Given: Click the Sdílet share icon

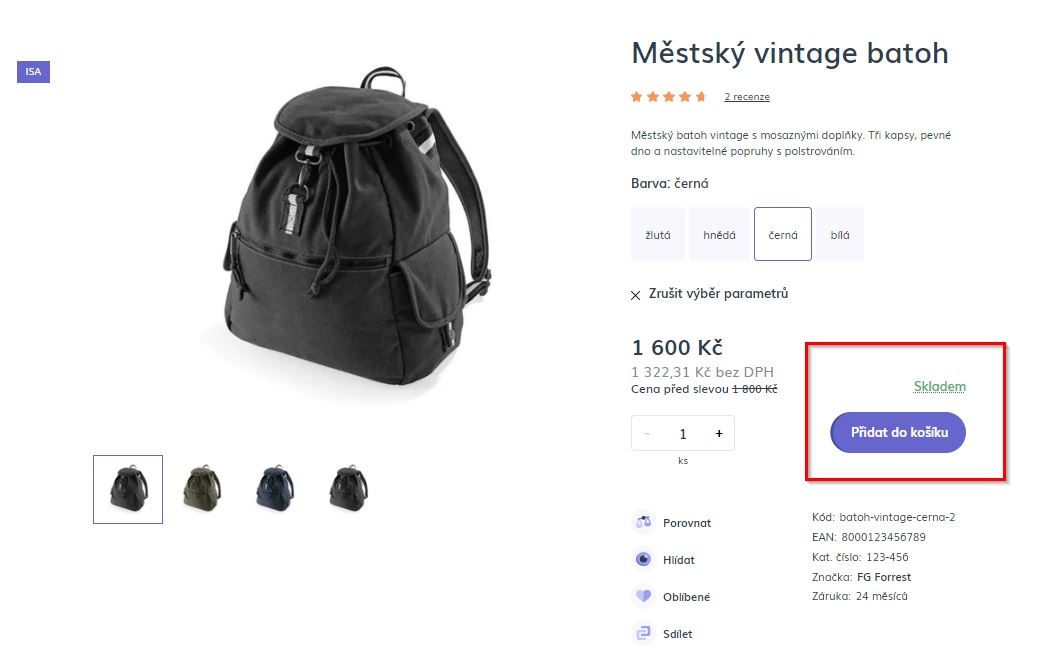Looking at the screenshot, I should (643, 634).
